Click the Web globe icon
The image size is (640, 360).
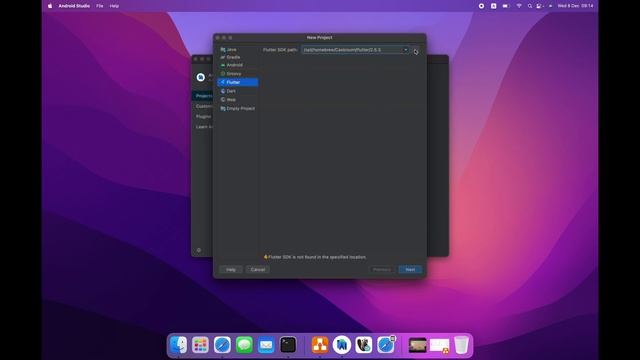click(223, 100)
